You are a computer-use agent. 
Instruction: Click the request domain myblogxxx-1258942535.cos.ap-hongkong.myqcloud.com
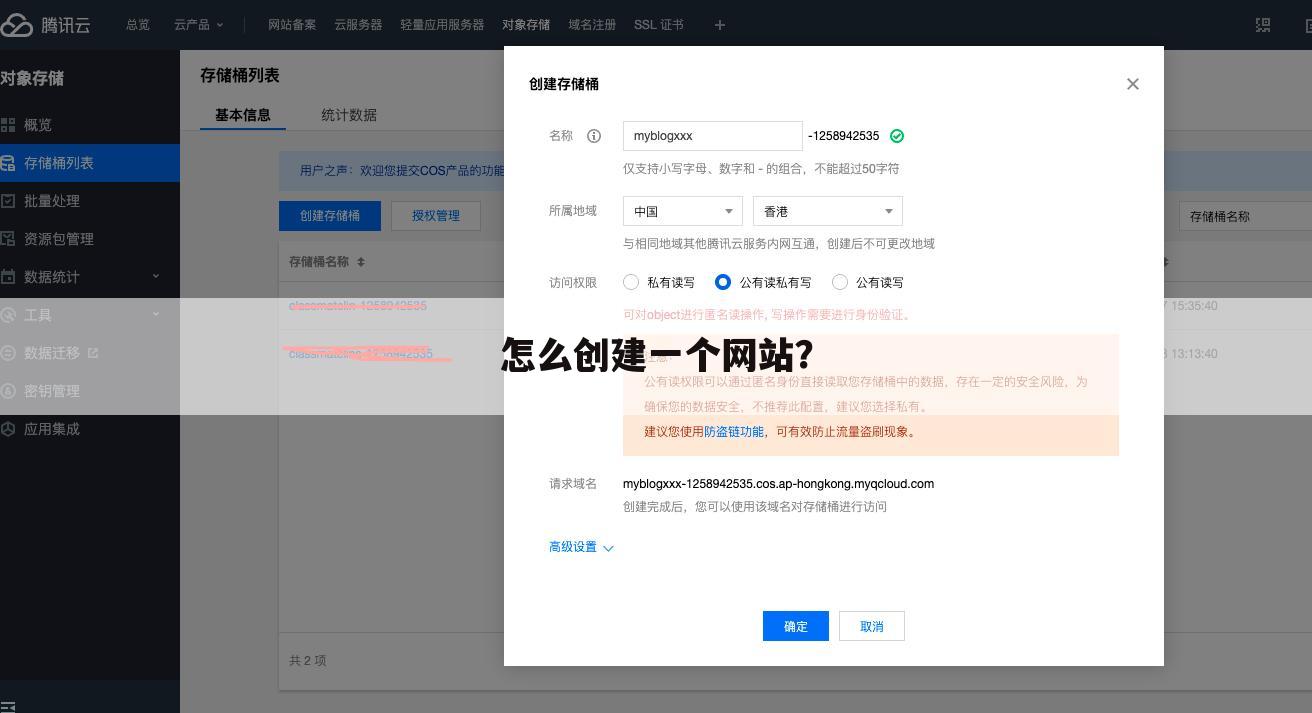(x=778, y=484)
